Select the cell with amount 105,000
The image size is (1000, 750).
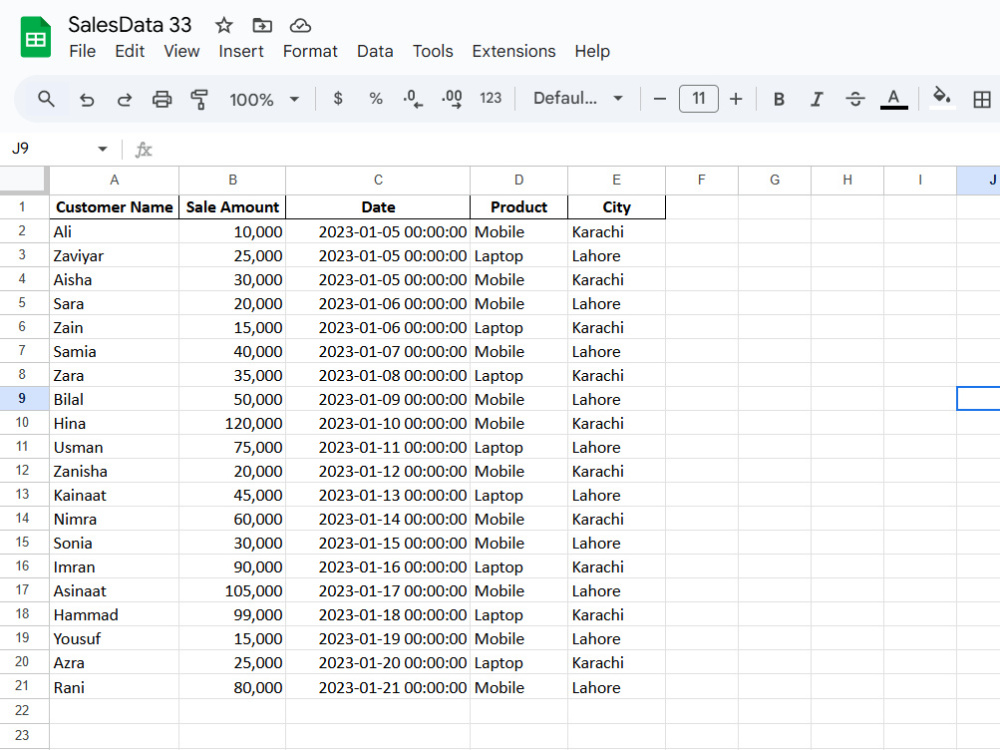pos(232,591)
